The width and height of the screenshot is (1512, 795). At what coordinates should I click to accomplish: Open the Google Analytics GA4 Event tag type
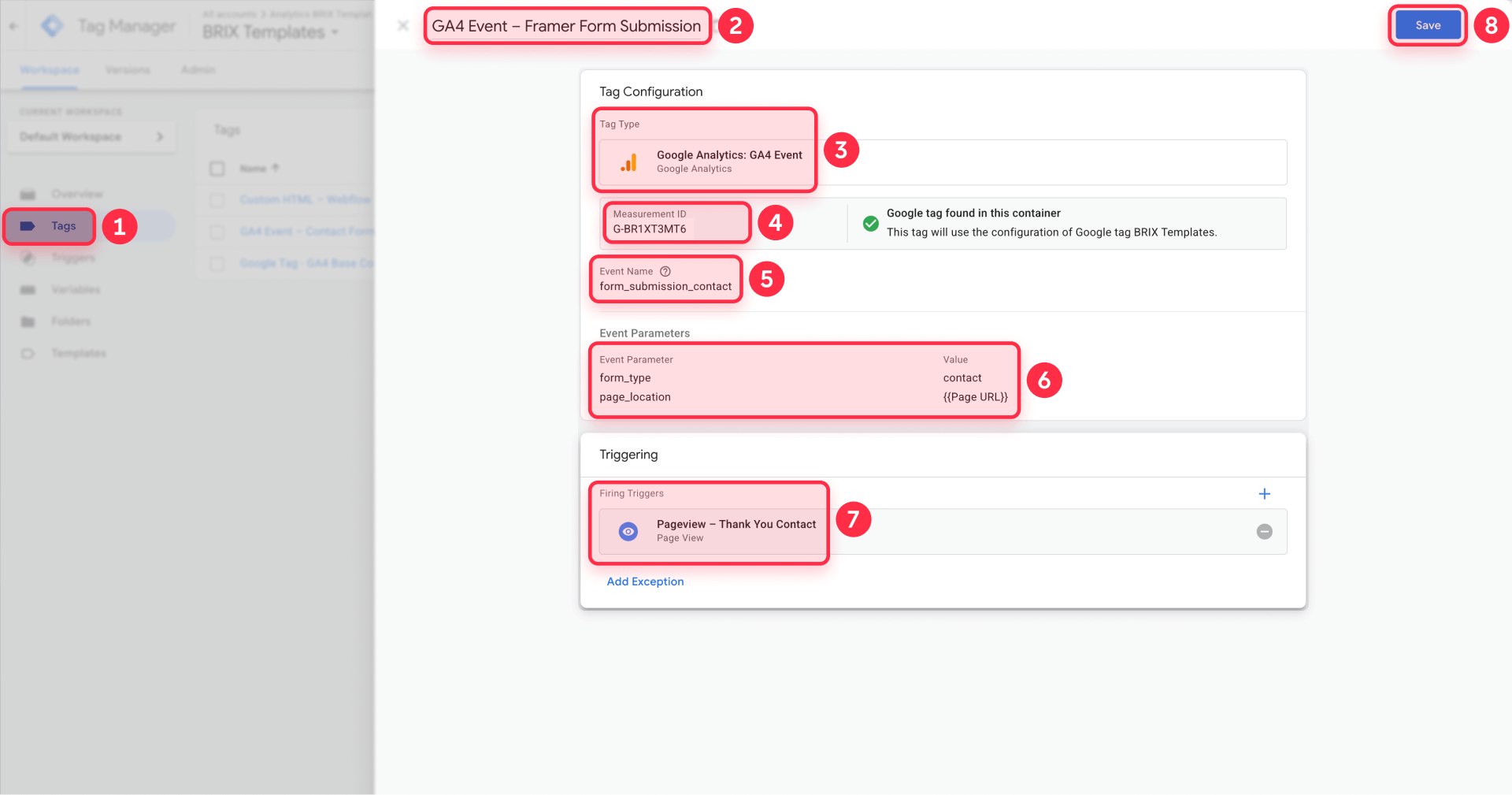point(943,162)
